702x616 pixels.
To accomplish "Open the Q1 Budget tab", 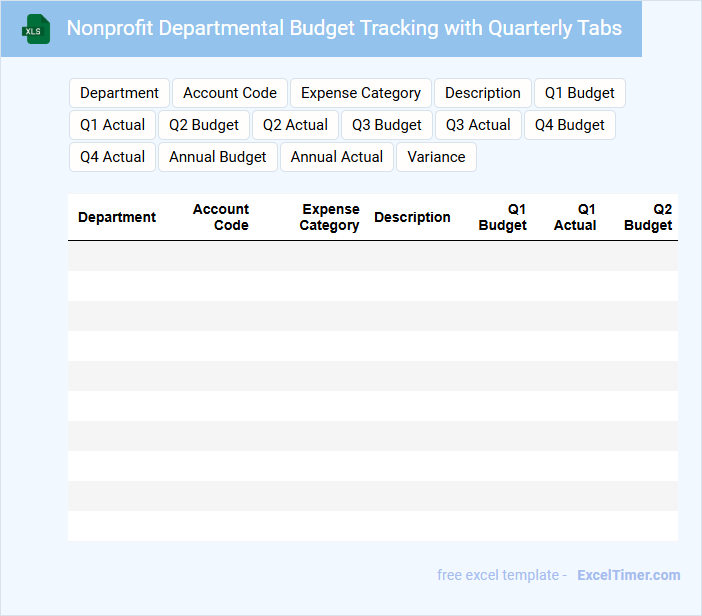I will [x=580, y=93].
